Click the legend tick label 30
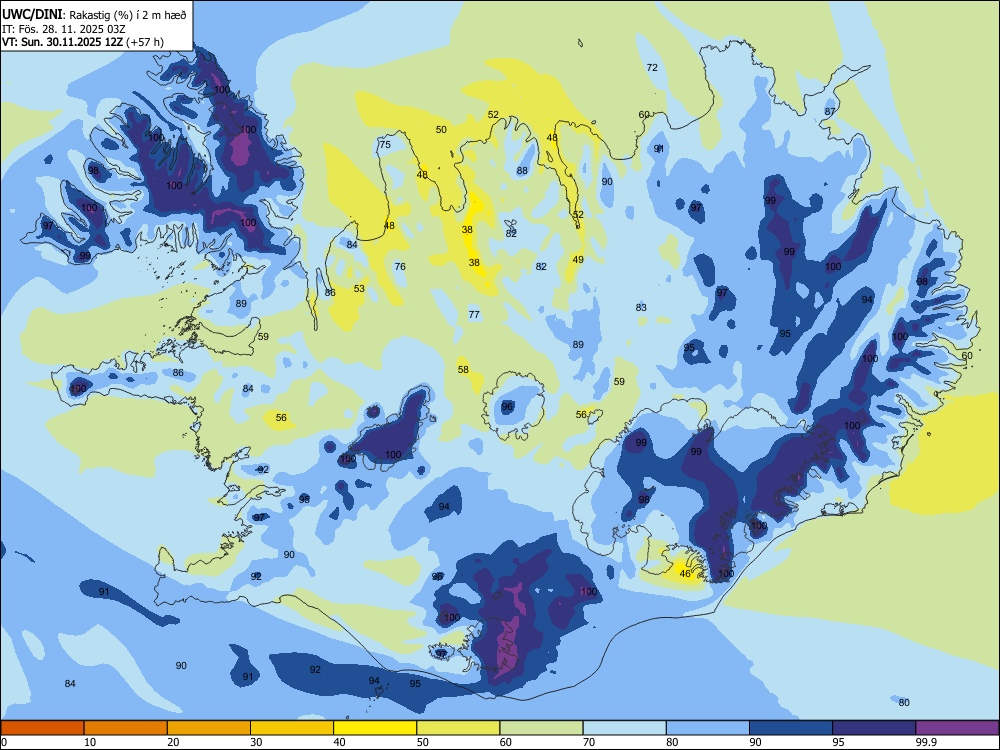1000x750 pixels. coord(256,742)
